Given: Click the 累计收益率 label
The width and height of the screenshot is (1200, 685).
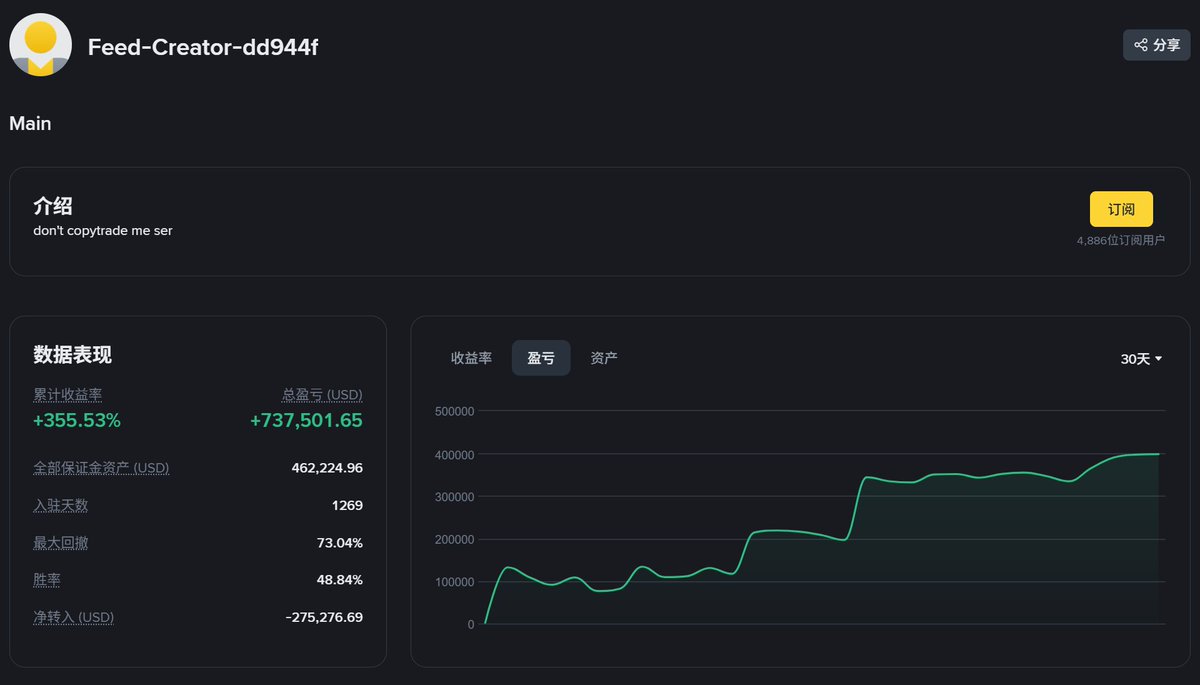Looking at the screenshot, I should pos(68,395).
